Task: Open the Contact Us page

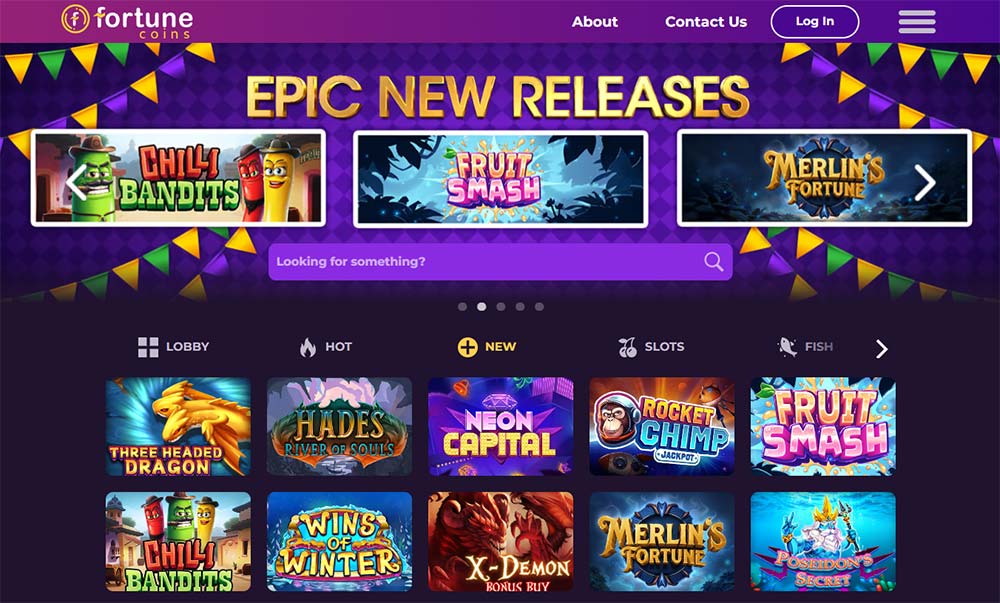Action: (x=706, y=22)
